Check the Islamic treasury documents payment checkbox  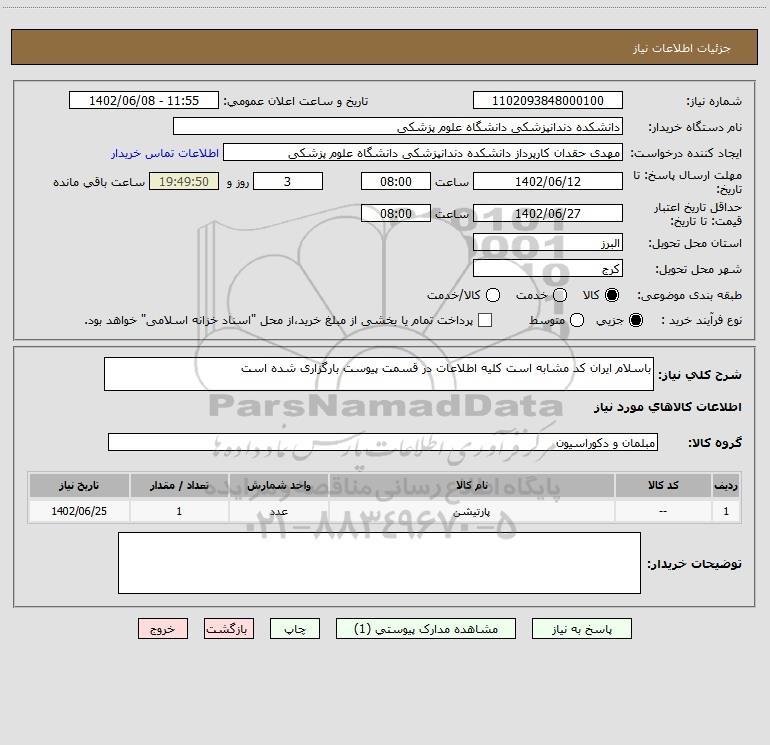tap(485, 320)
